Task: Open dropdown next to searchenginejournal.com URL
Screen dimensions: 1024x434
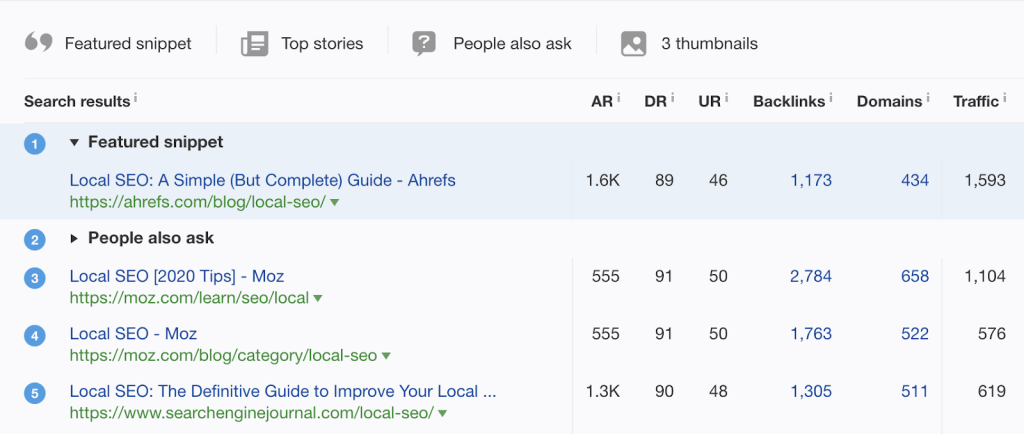Action: (x=442, y=413)
